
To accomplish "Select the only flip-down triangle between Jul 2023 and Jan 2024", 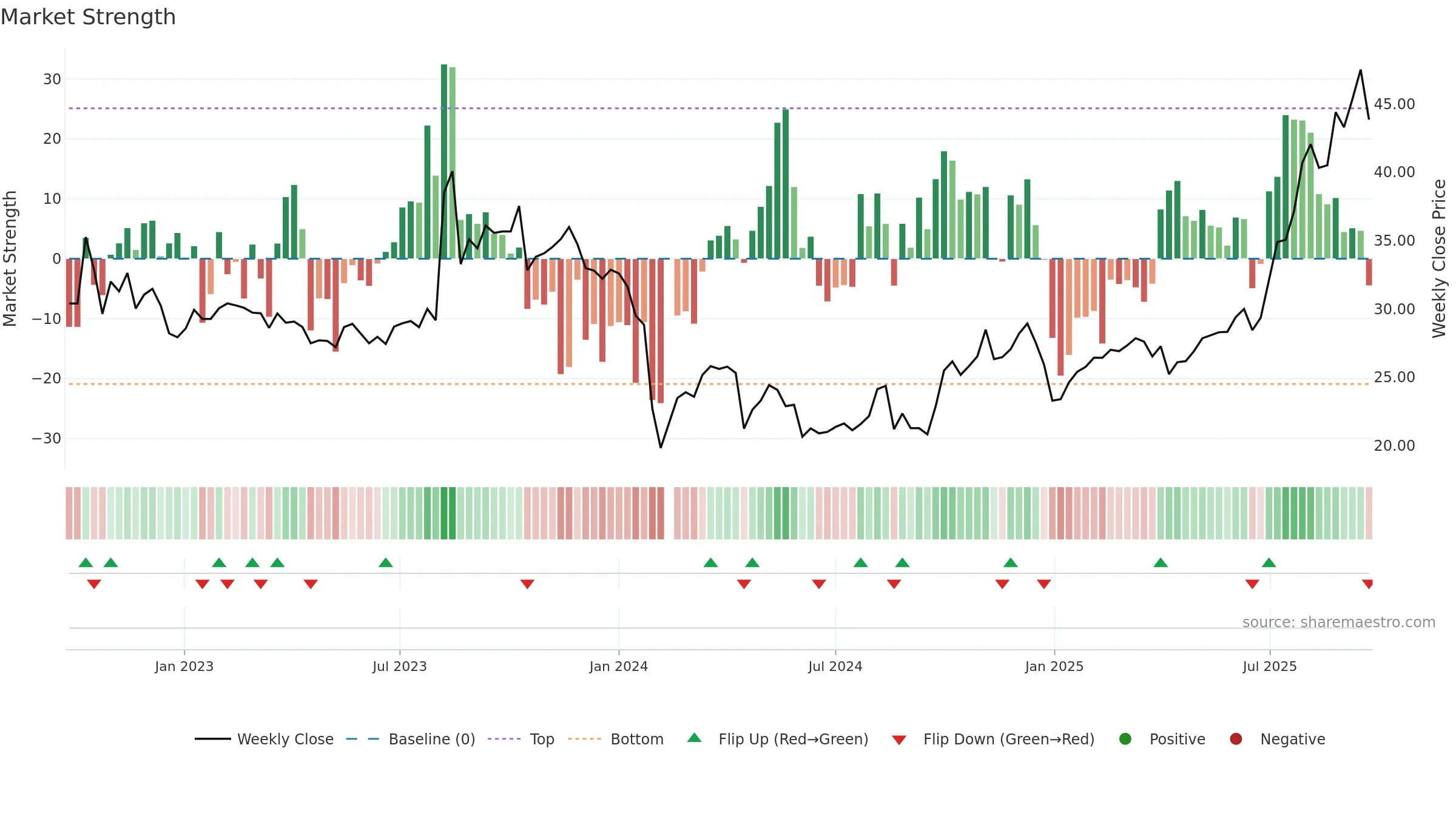I will 527,584.
